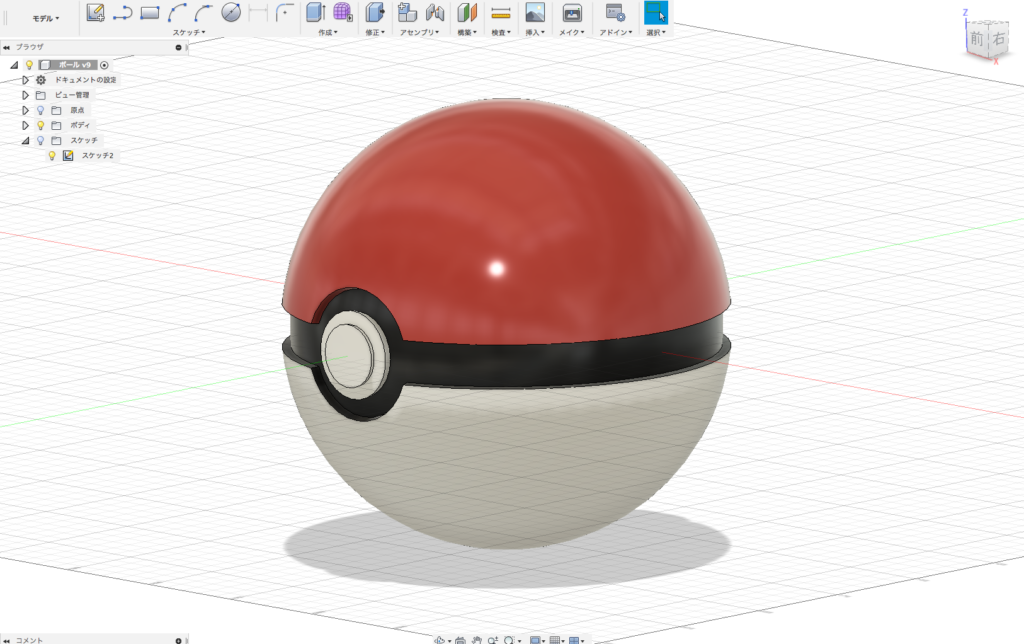Select the Line sketch tool
Viewport: 1024px width, 644px height.
click(x=123, y=13)
